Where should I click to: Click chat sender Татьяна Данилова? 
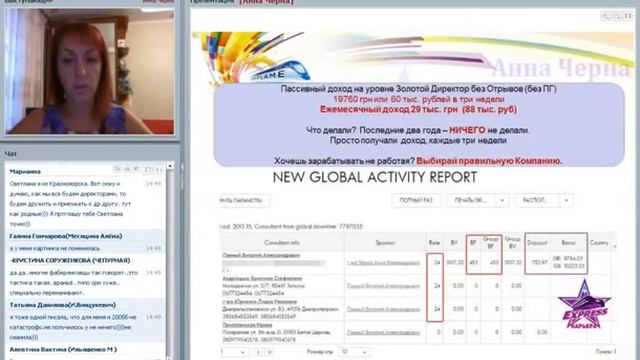[62, 305]
